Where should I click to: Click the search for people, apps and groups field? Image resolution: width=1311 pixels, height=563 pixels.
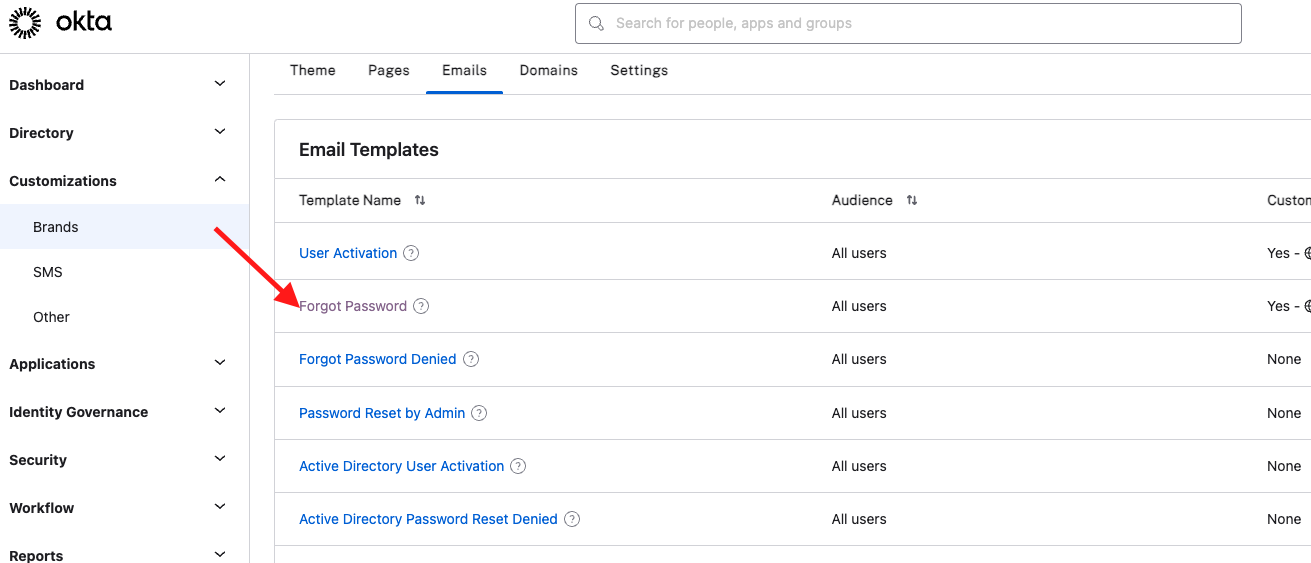click(x=908, y=23)
